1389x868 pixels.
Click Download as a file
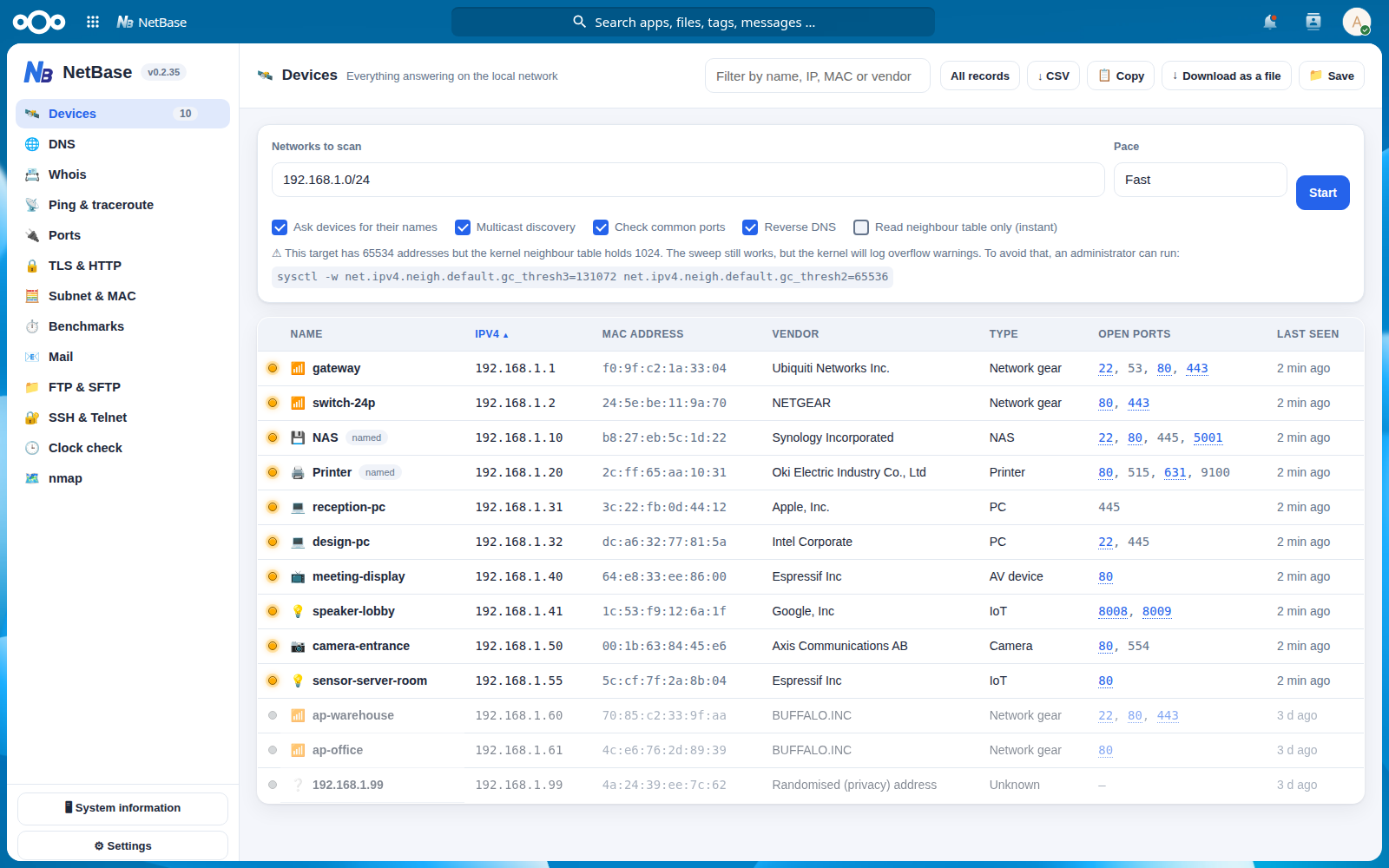coord(1227,76)
